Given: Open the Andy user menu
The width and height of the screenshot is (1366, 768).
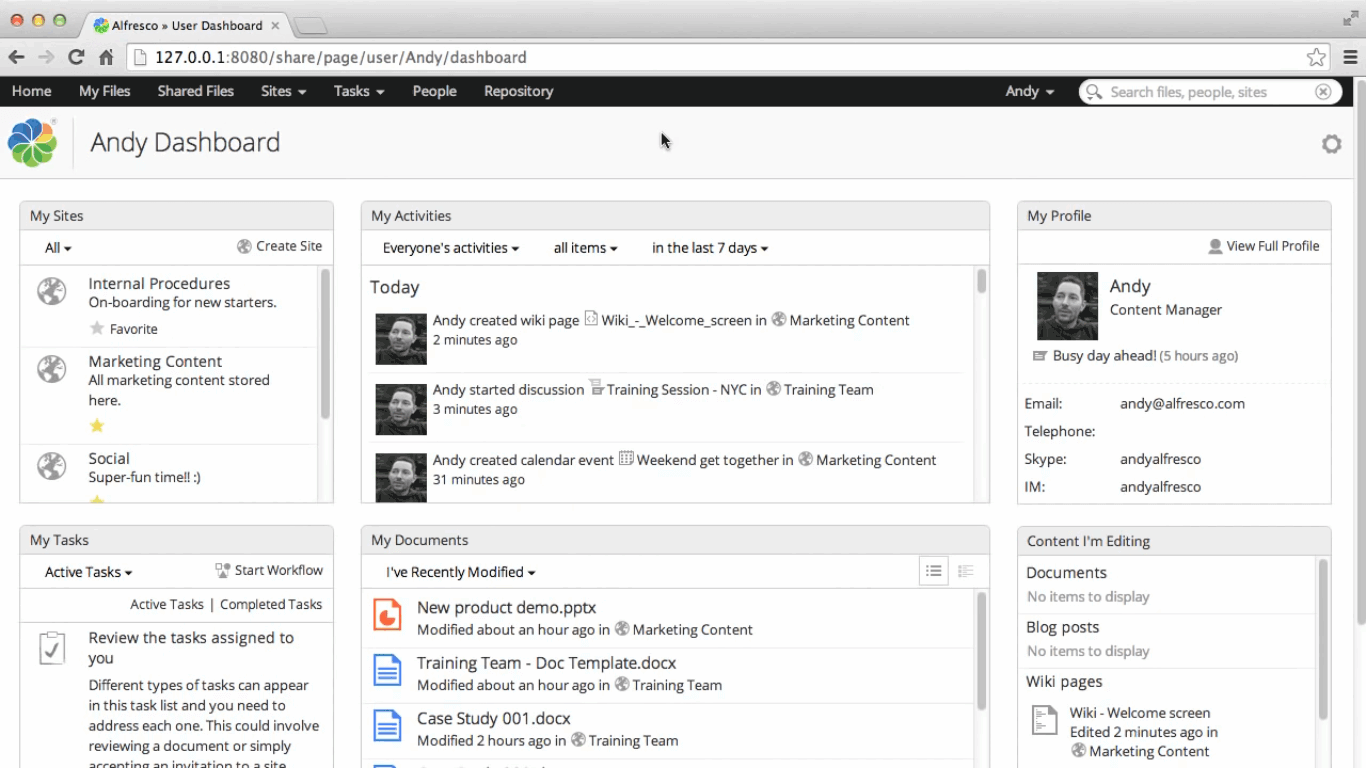Looking at the screenshot, I should pos(1030,91).
